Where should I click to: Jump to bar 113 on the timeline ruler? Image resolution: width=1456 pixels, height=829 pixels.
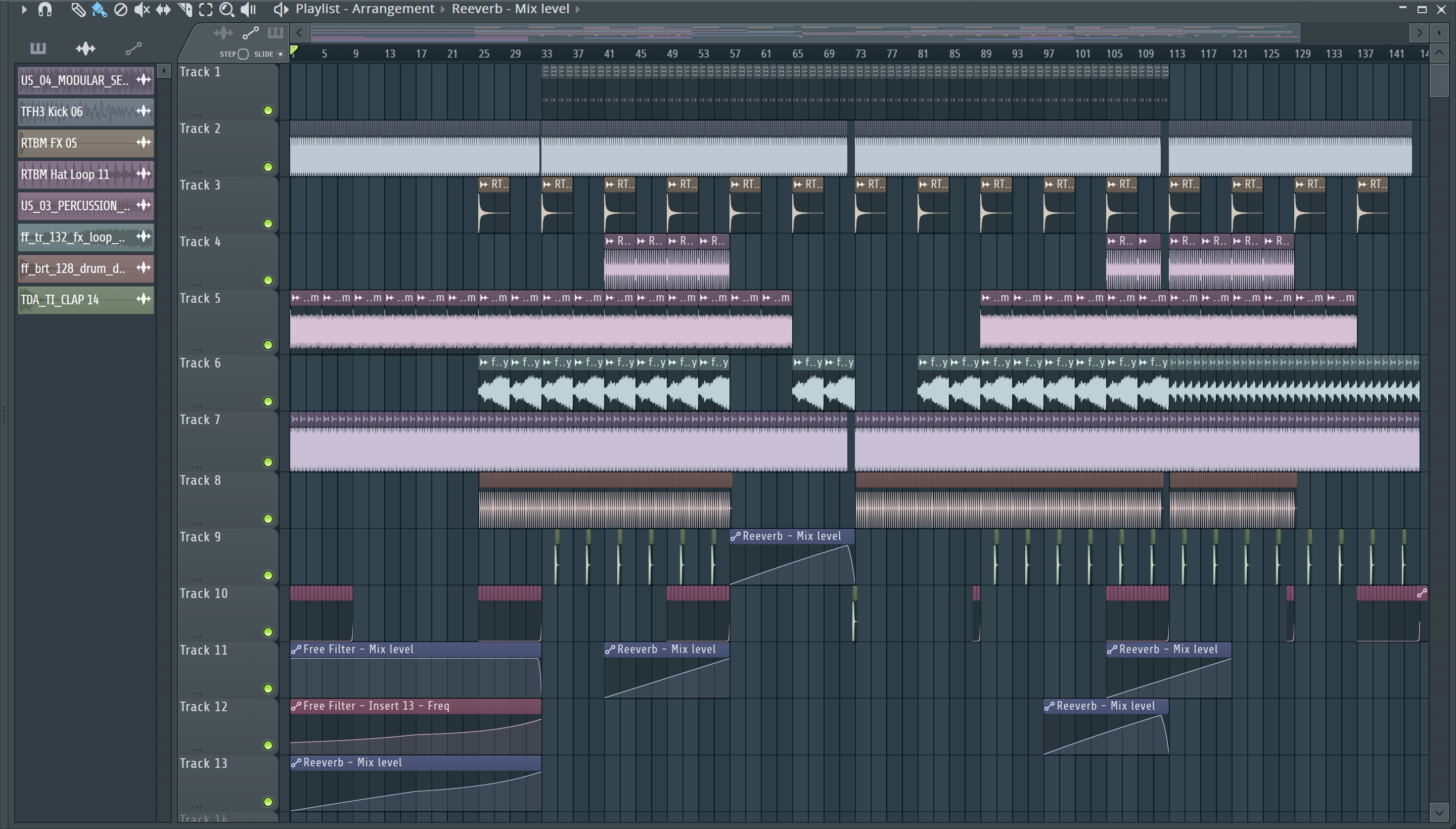pyautogui.click(x=1177, y=54)
